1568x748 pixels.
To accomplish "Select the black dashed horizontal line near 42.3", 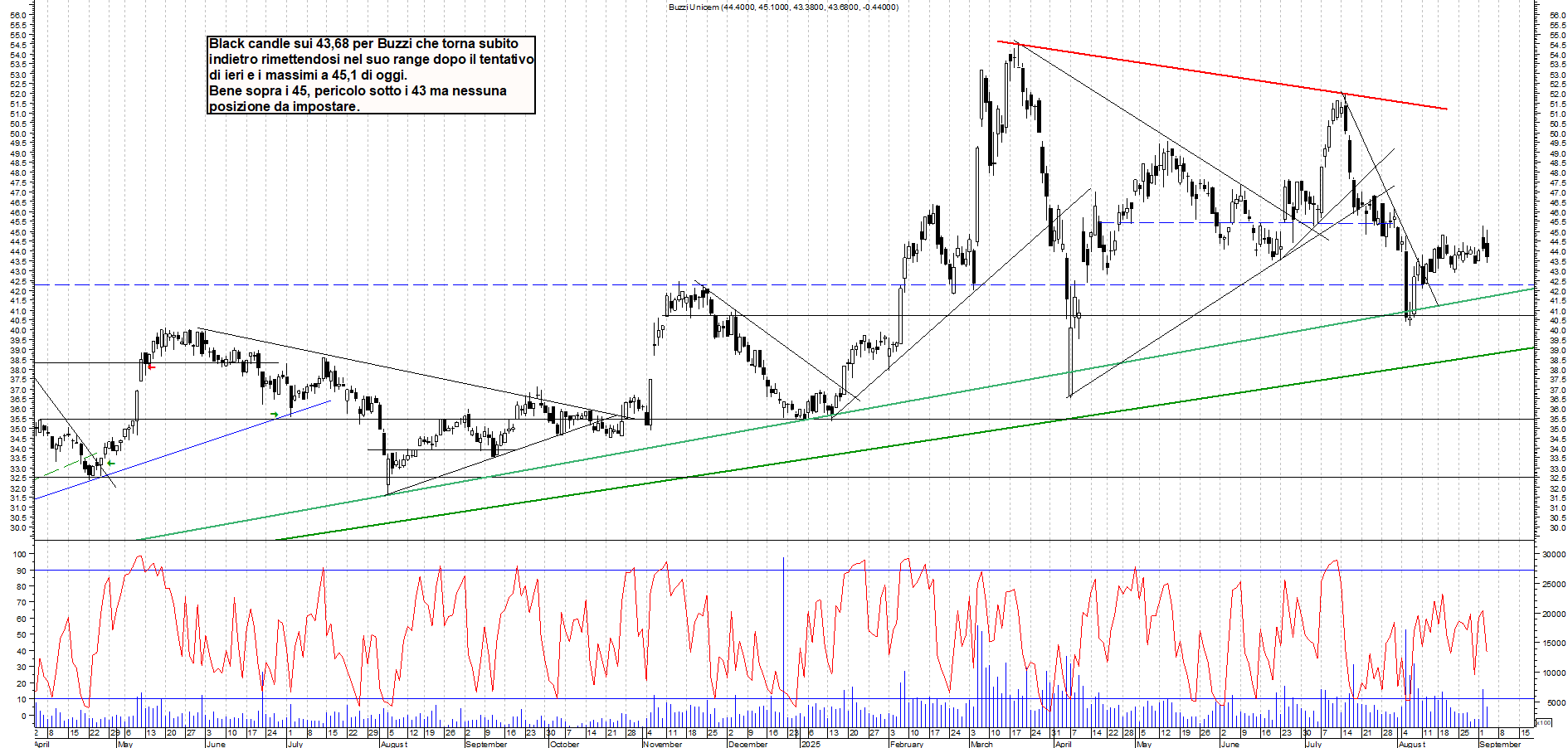I will click(784, 284).
